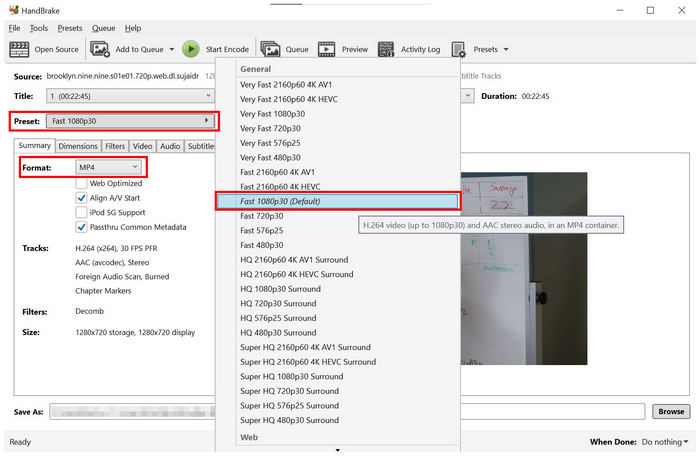Viewport: 700px width, 456px height.
Task: Click the green Start Encode play icon
Action: 191,49
